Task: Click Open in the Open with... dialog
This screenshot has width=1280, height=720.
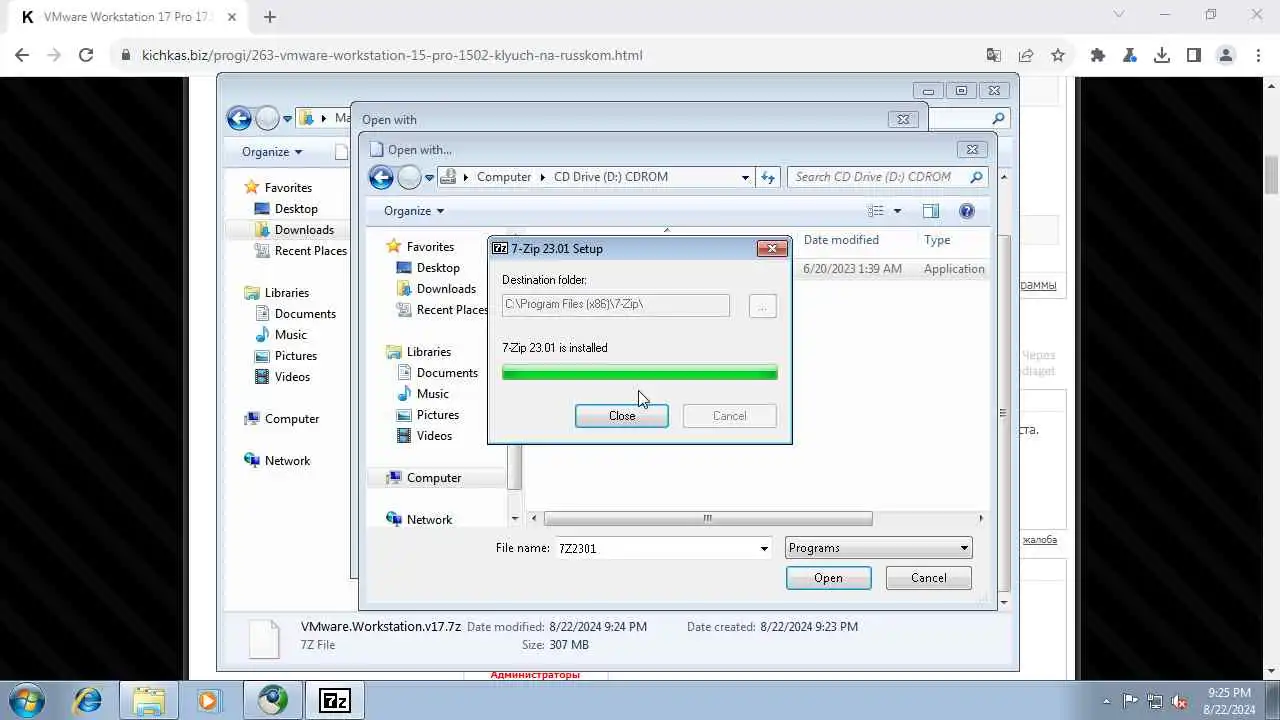Action: 828,578
